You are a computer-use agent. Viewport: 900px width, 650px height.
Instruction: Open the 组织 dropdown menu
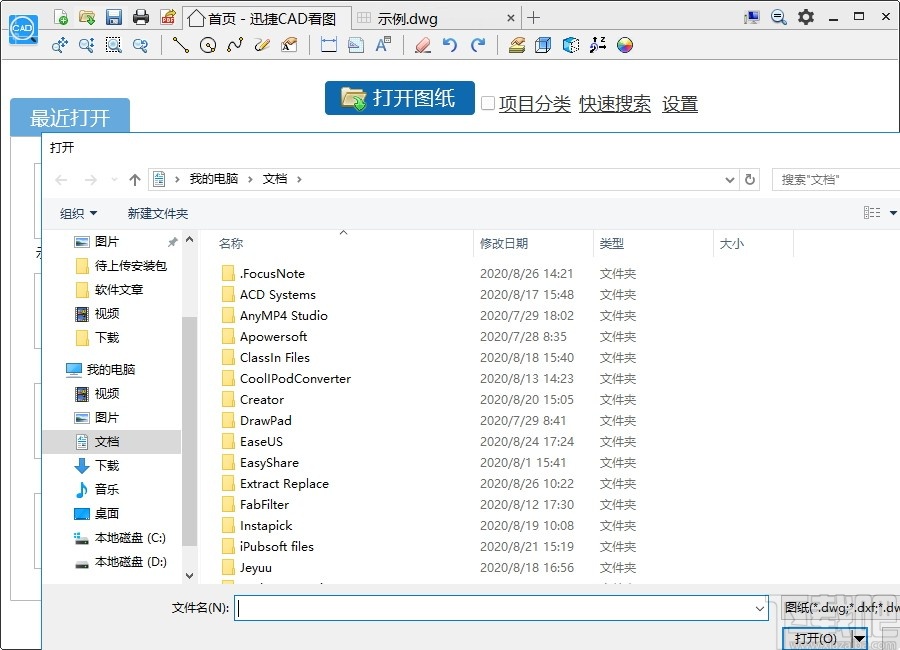[x=78, y=214]
